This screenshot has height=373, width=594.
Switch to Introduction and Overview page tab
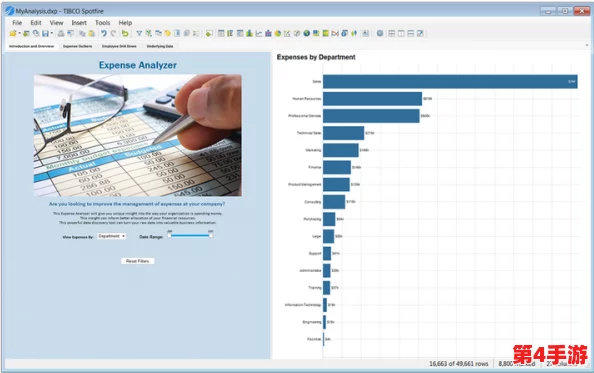click(31, 46)
